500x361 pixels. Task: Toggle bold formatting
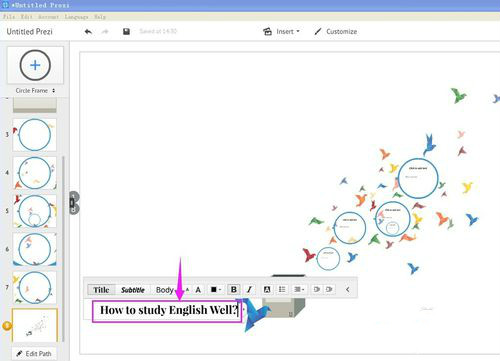point(234,290)
